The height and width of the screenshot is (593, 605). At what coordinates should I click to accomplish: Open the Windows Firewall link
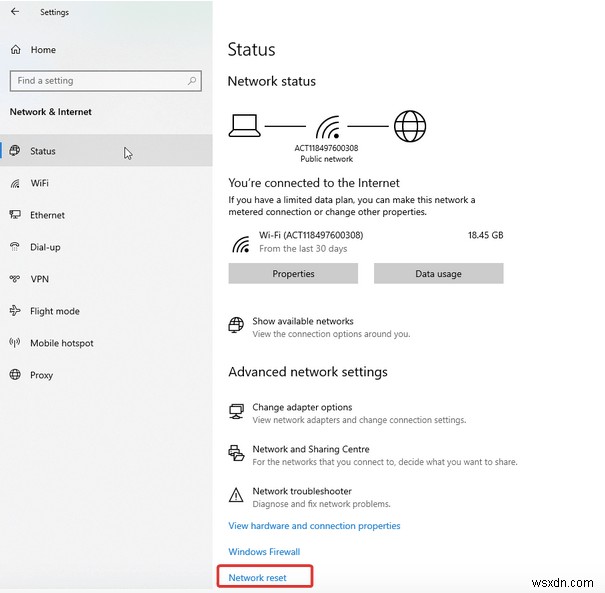(264, 552)
